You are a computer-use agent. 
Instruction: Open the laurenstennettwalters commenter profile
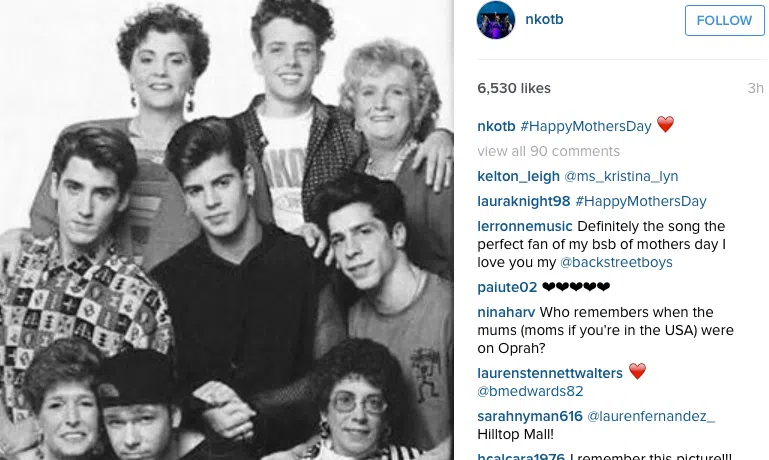550,373
